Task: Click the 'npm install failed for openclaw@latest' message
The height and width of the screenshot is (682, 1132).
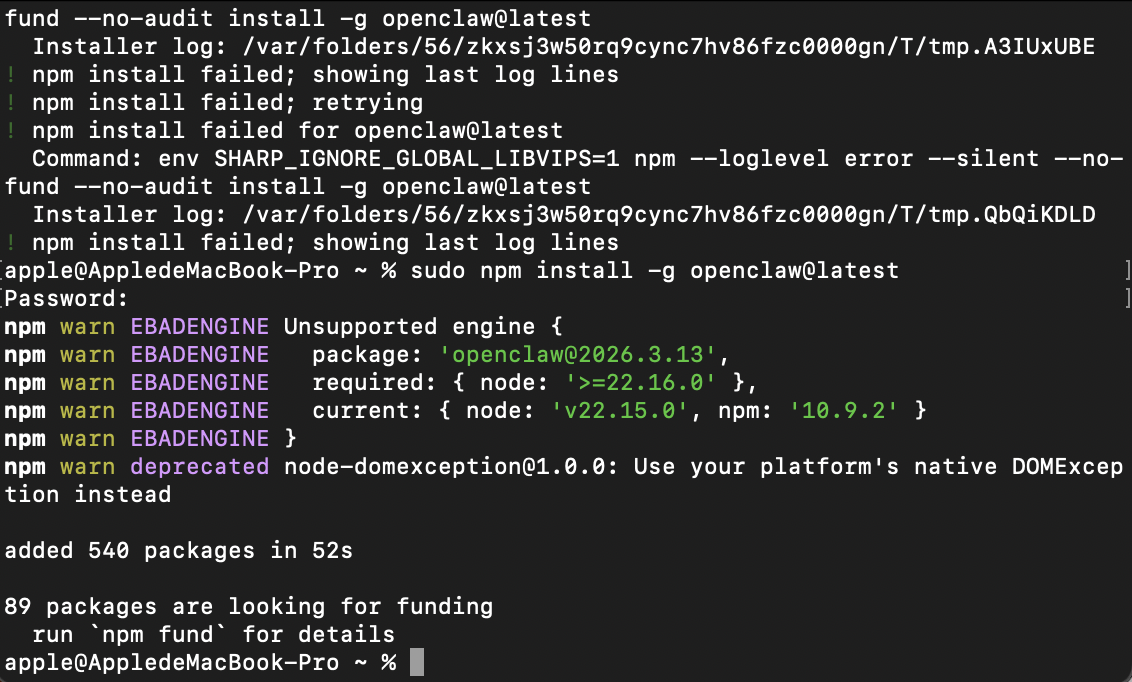Action: 297,130
